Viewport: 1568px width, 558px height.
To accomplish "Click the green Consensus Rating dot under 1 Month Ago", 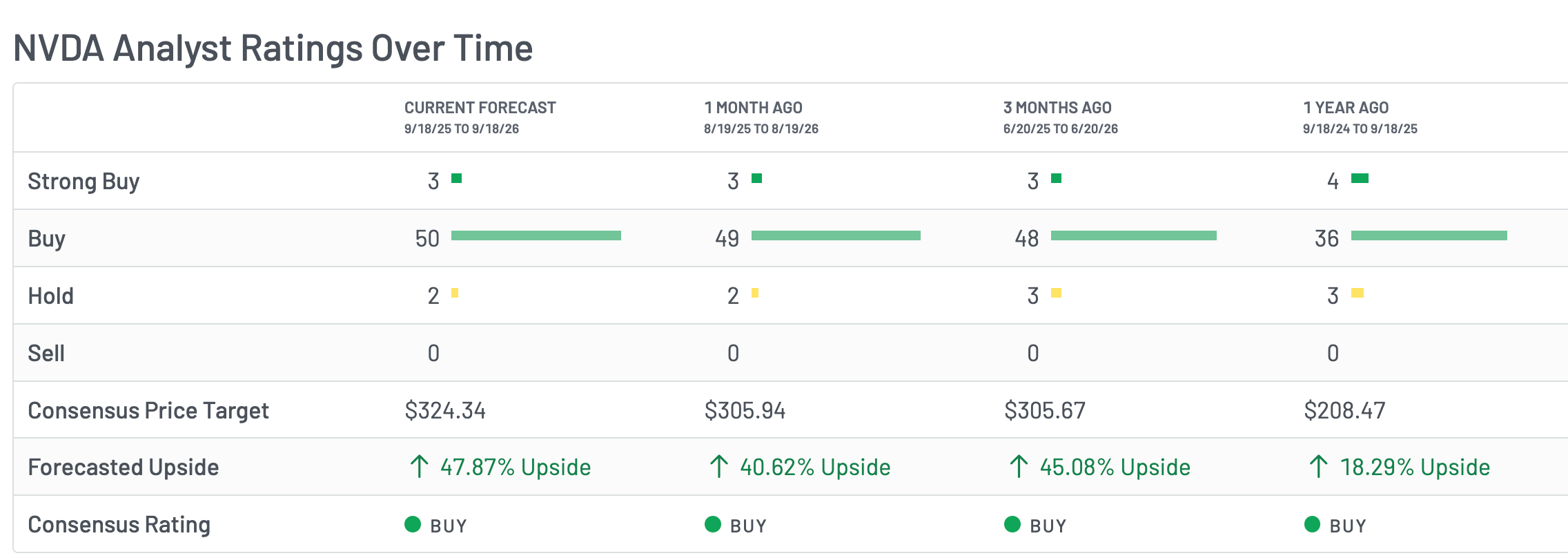I will click(713, 524).
